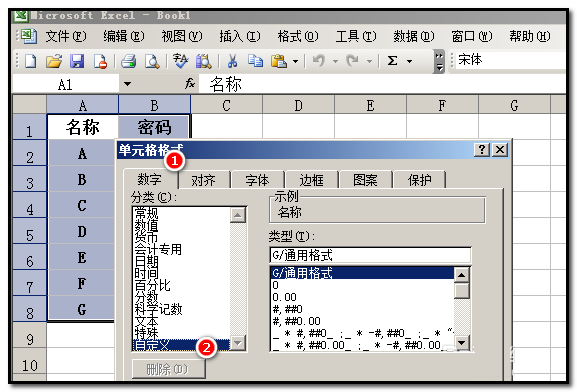Click type list scrollbar thumb
The height and width of the screenshot is (392, 577).
461,290
